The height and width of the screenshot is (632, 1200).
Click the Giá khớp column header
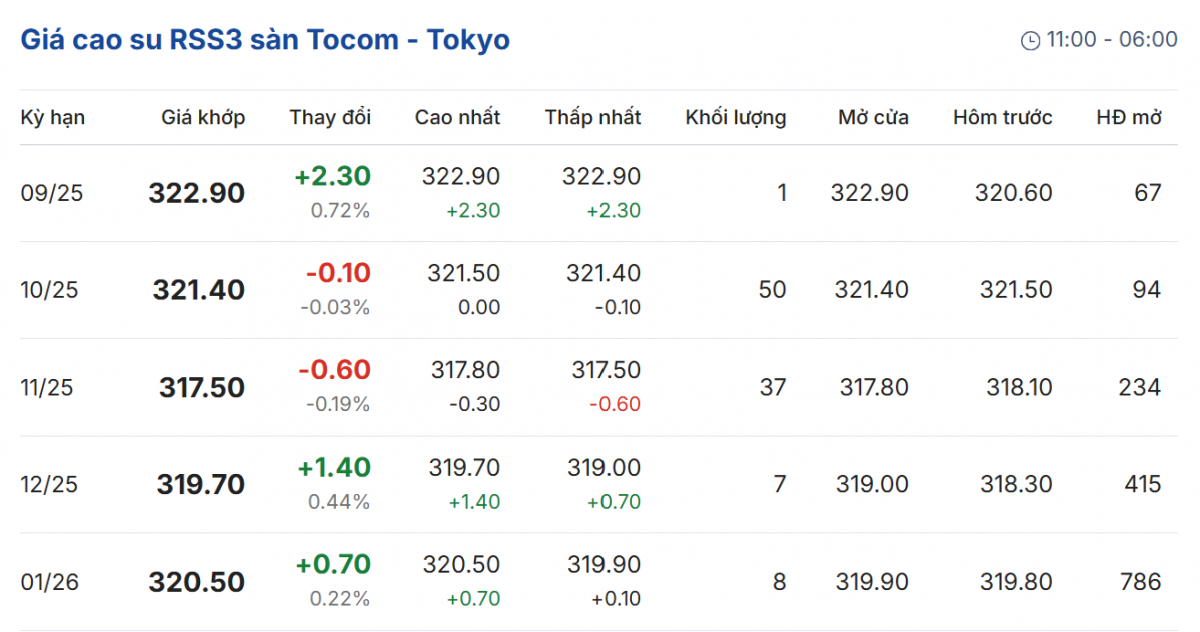pyautogui.click(x=203, y=117)
